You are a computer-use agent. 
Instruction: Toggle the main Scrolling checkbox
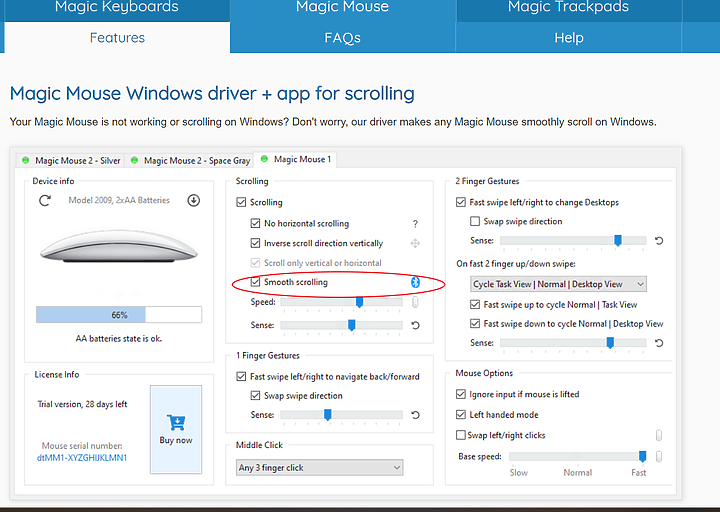pos(241,202)
